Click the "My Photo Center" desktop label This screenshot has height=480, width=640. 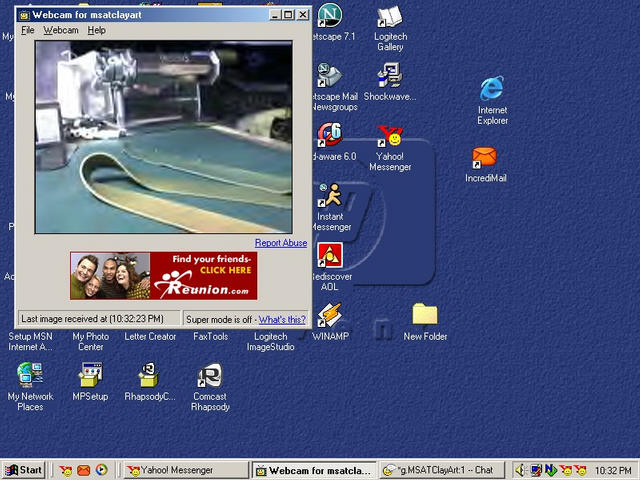click(x=91, y=342)
